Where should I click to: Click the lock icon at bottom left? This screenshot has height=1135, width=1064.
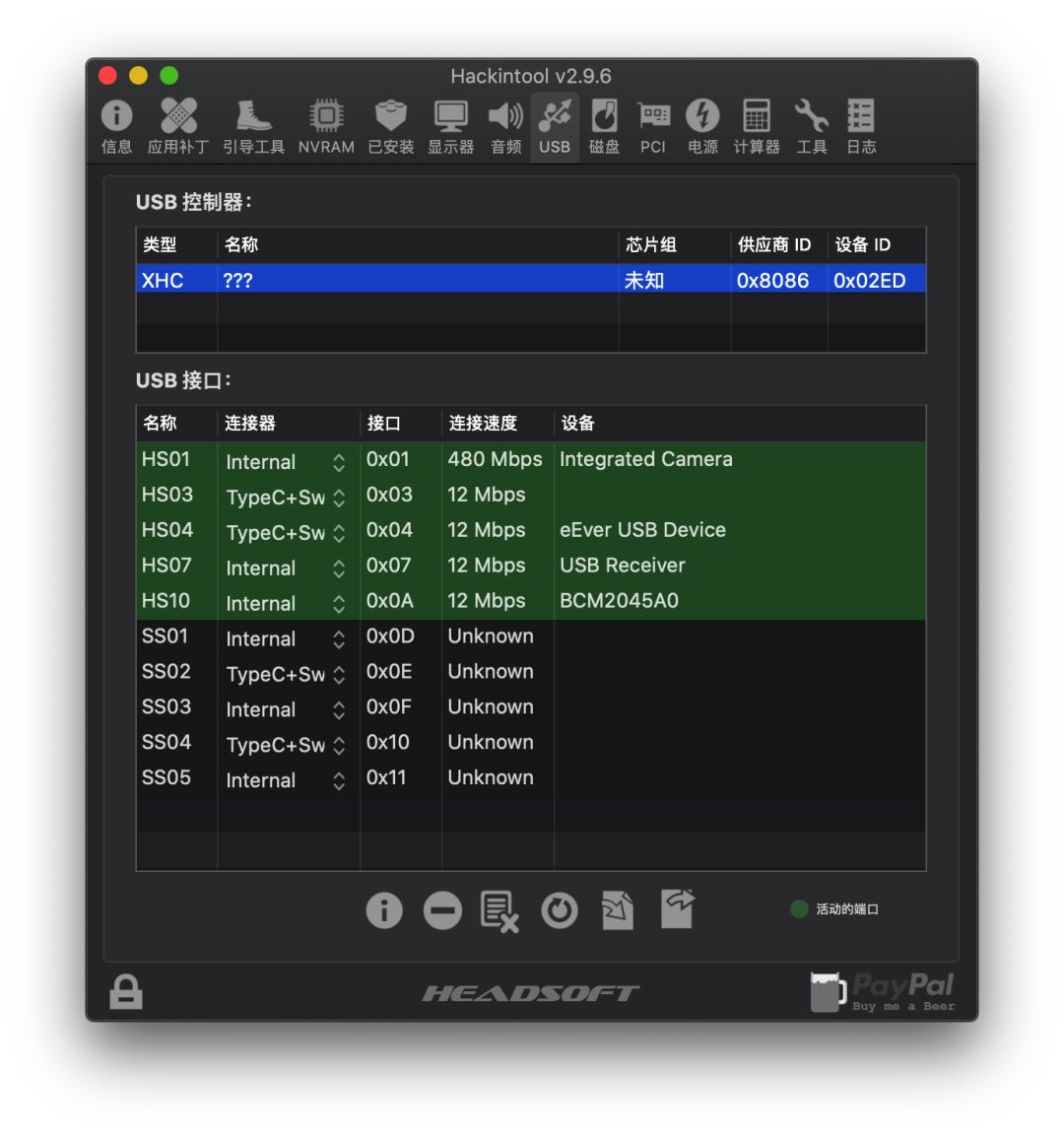[x=126, y=991]
